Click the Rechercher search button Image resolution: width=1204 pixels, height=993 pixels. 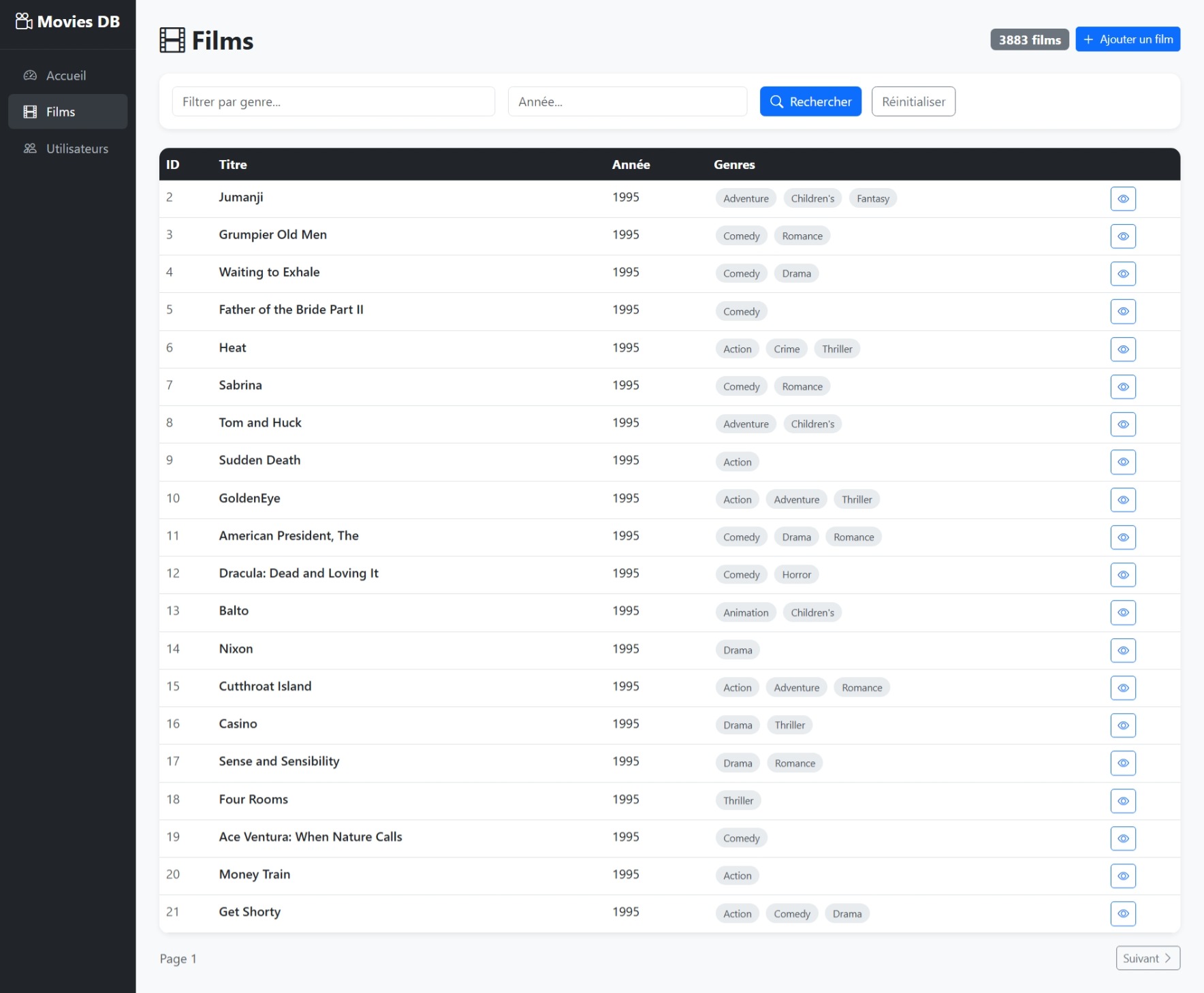[810, 101]
